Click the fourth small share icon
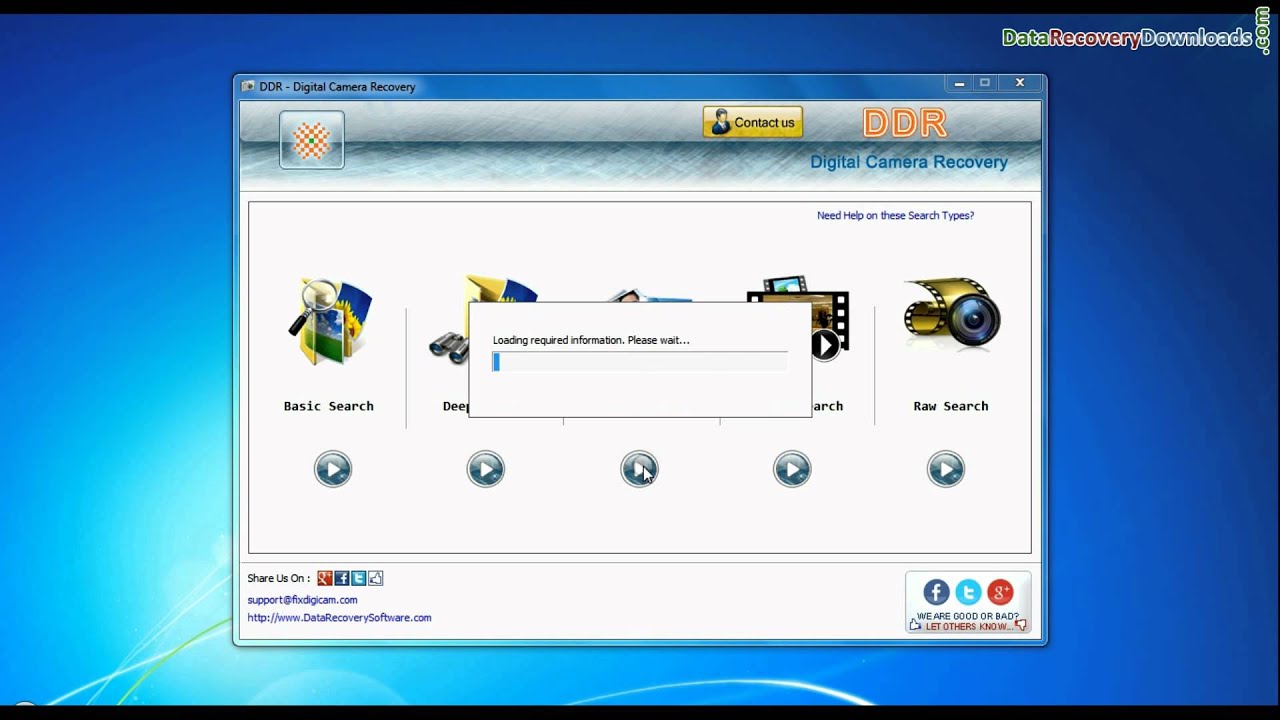 [x=376, y=578]
